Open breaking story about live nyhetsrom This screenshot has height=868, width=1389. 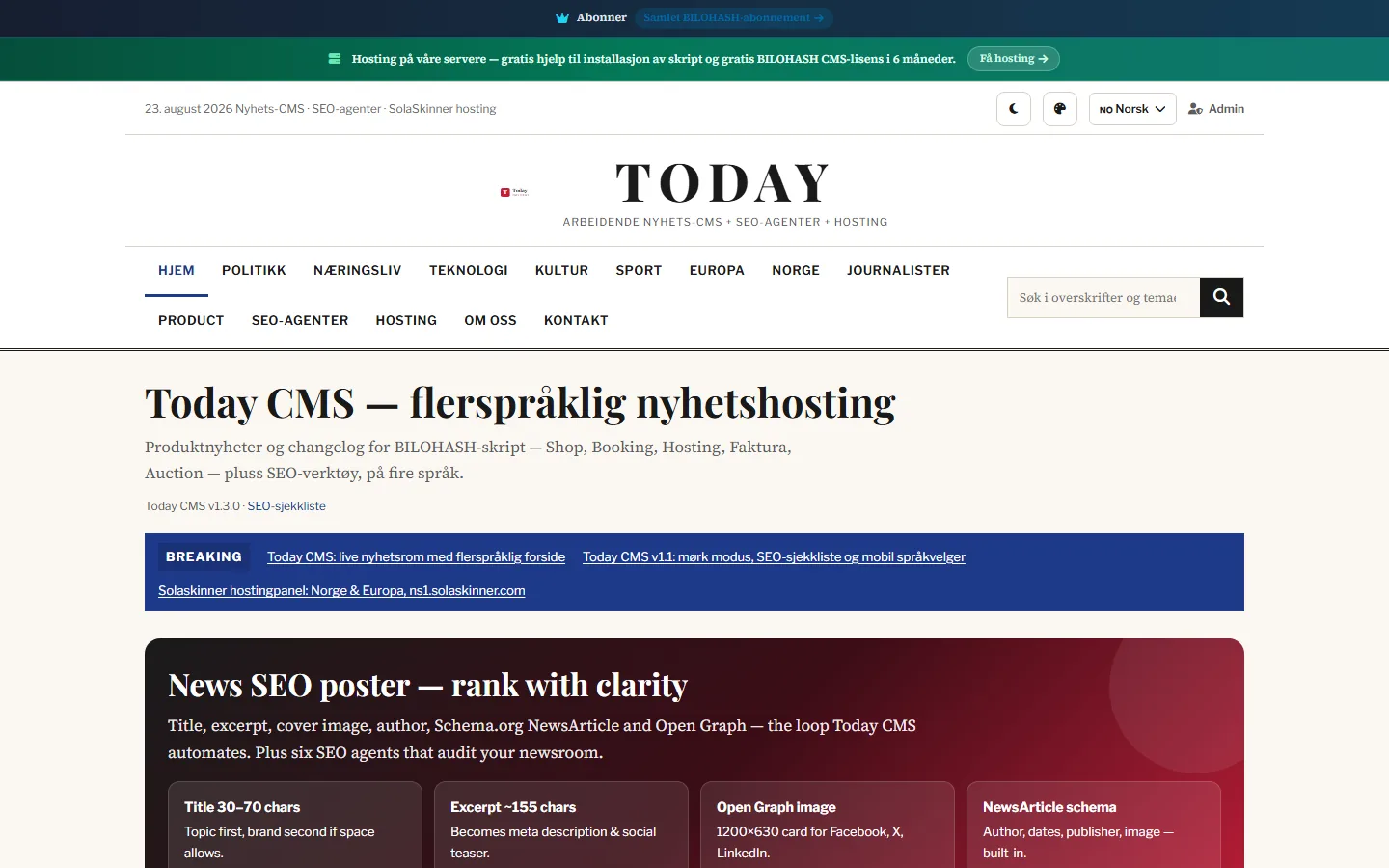tap(416, 557)
